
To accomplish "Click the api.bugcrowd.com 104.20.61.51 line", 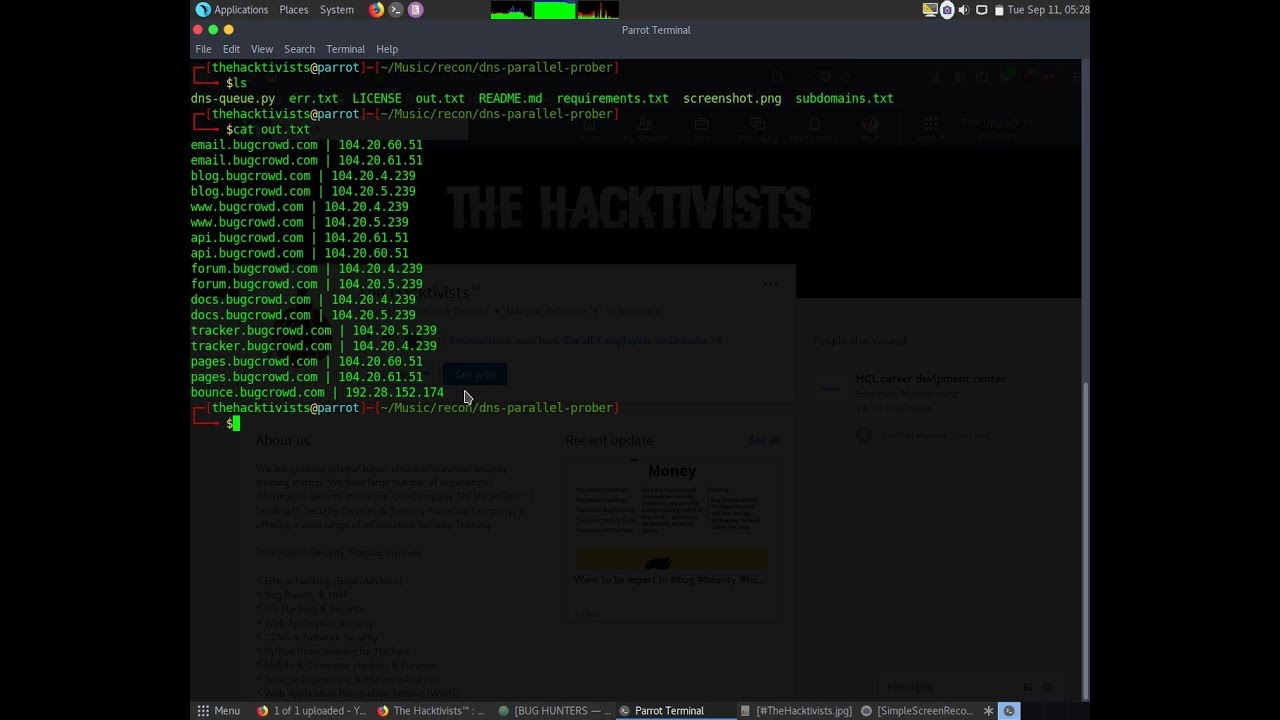I will tap(300, 238).
